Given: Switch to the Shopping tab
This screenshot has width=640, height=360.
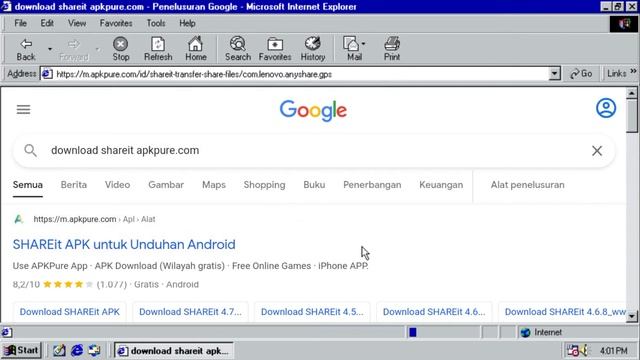Looking at the screenshot, I should point(264,185).
